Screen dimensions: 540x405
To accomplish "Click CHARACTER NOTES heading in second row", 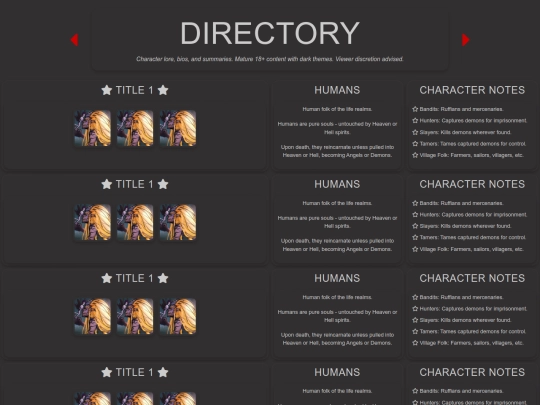I will click(x=472, y=184).
